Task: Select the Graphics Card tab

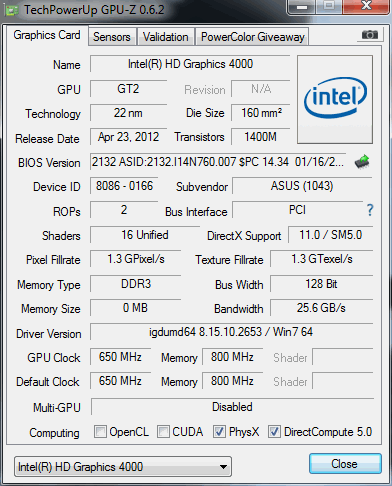Action: click(47, 35)
